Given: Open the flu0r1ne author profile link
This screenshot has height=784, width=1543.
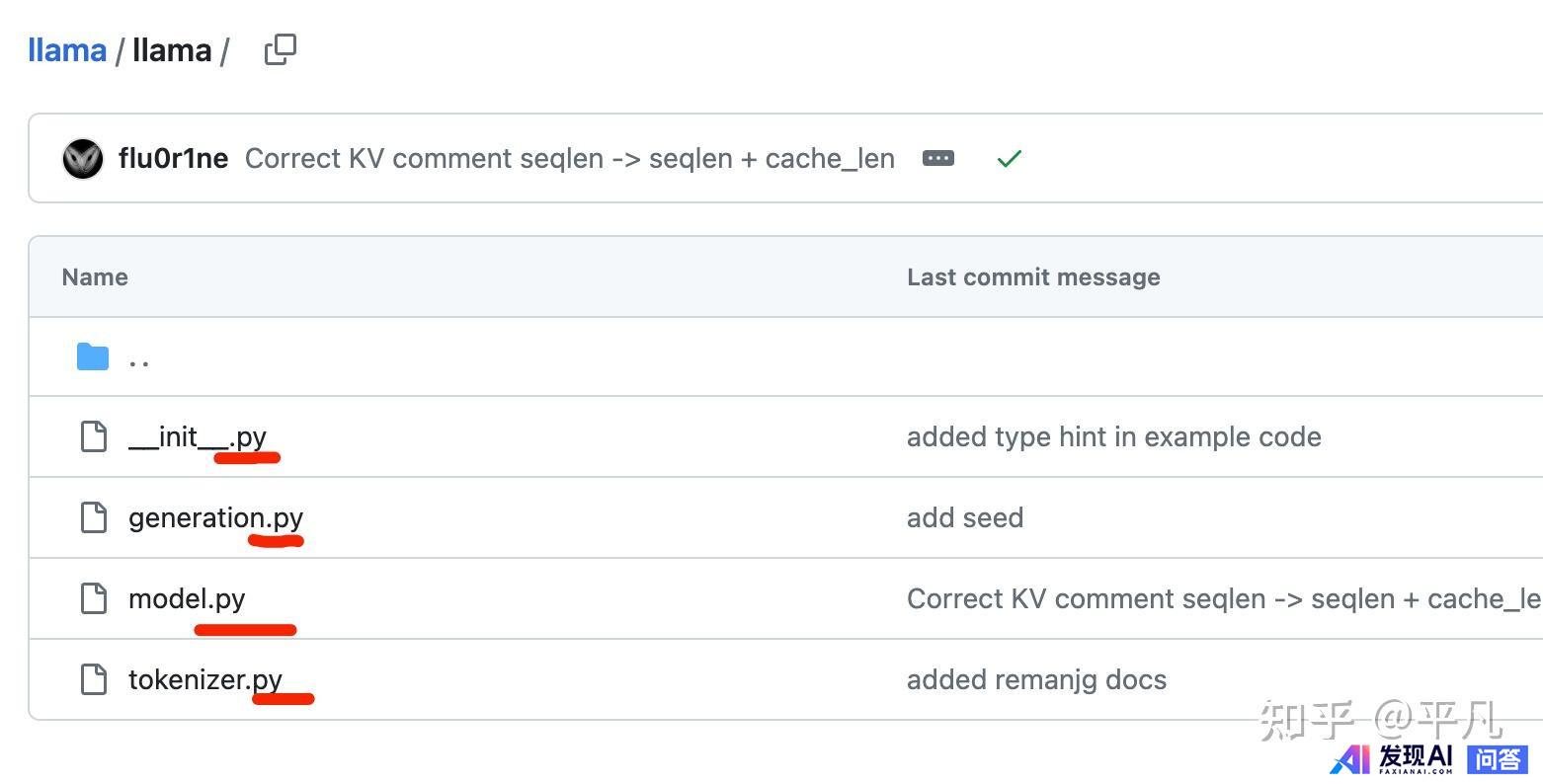Looking at the screenshot, I should click(173, 159).
